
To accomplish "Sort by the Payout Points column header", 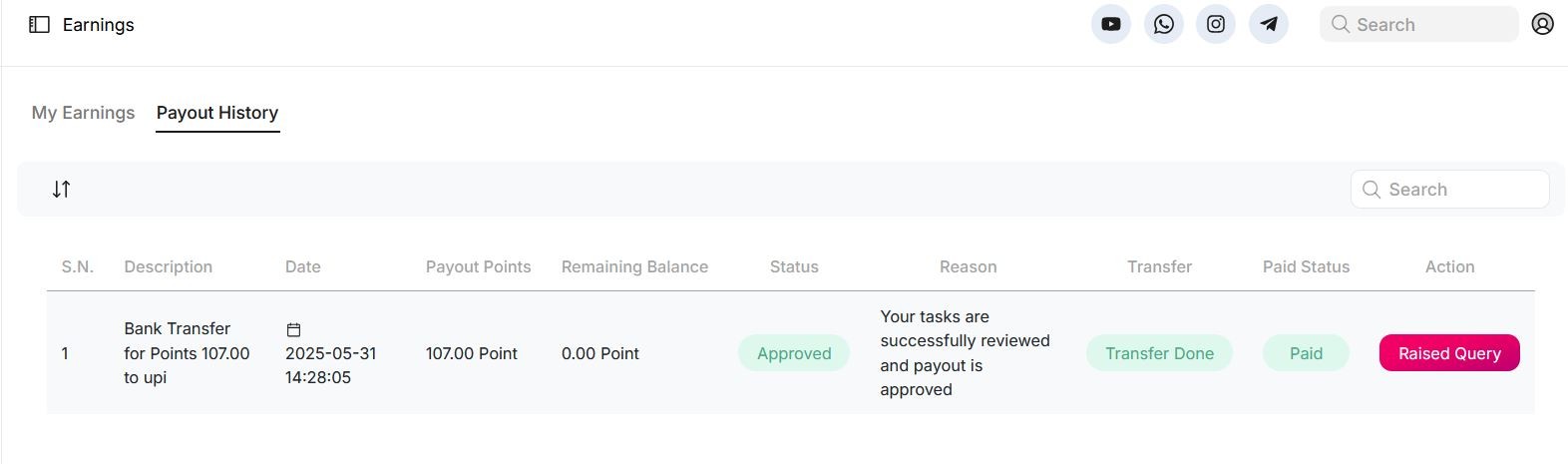I will coord(478,266).
